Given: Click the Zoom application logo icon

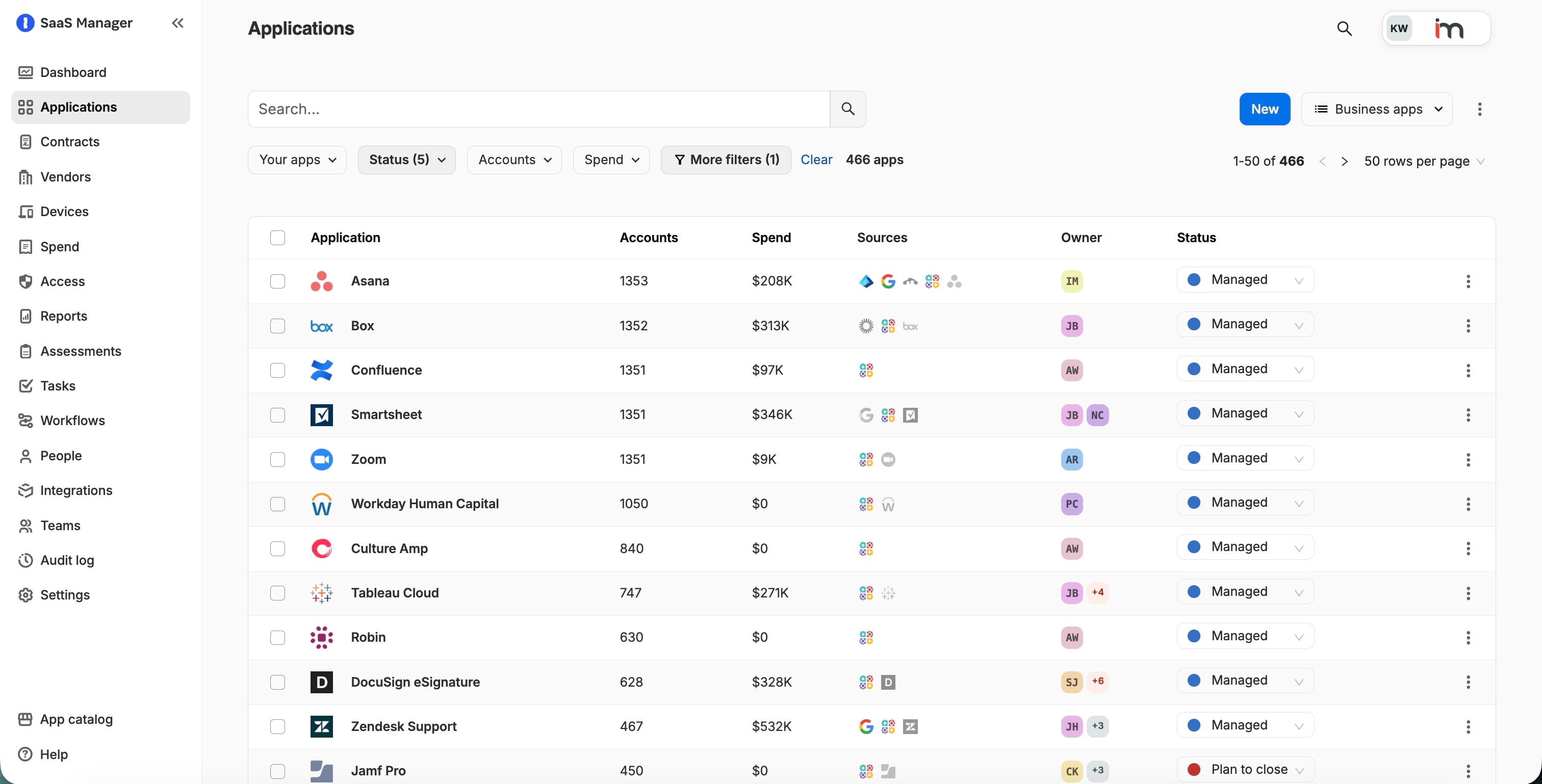Looking at the screenshot, I should coord(321,459).
